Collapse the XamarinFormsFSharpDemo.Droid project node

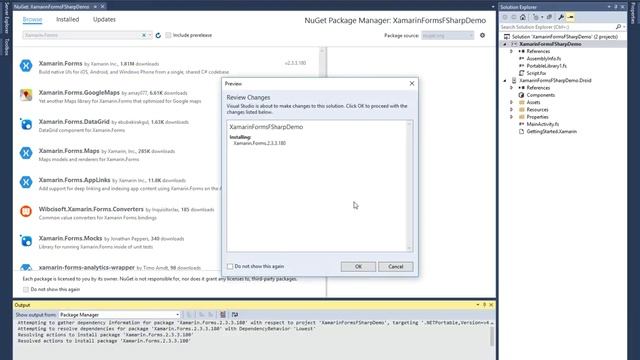pos(505,80)
